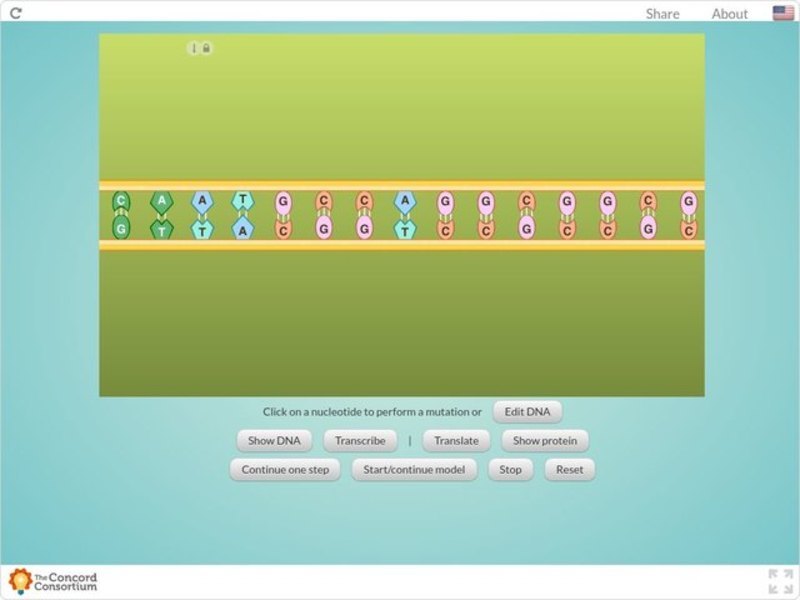Image resolution: width=800 pixels, height=600 pixels.
Task: Open the Edit DNA dialog
Action: [x=527, y=411]
